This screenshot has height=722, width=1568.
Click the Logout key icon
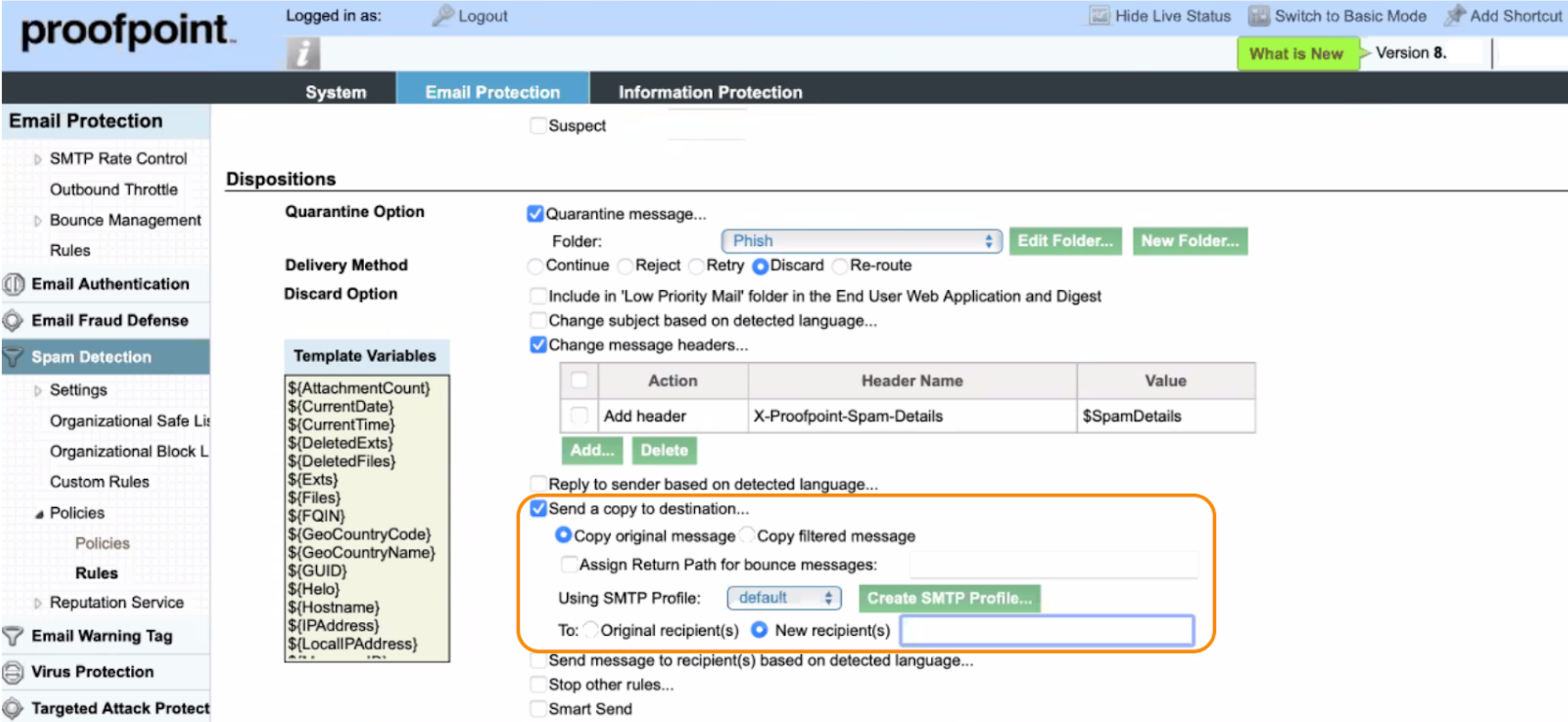click(442, 15)
